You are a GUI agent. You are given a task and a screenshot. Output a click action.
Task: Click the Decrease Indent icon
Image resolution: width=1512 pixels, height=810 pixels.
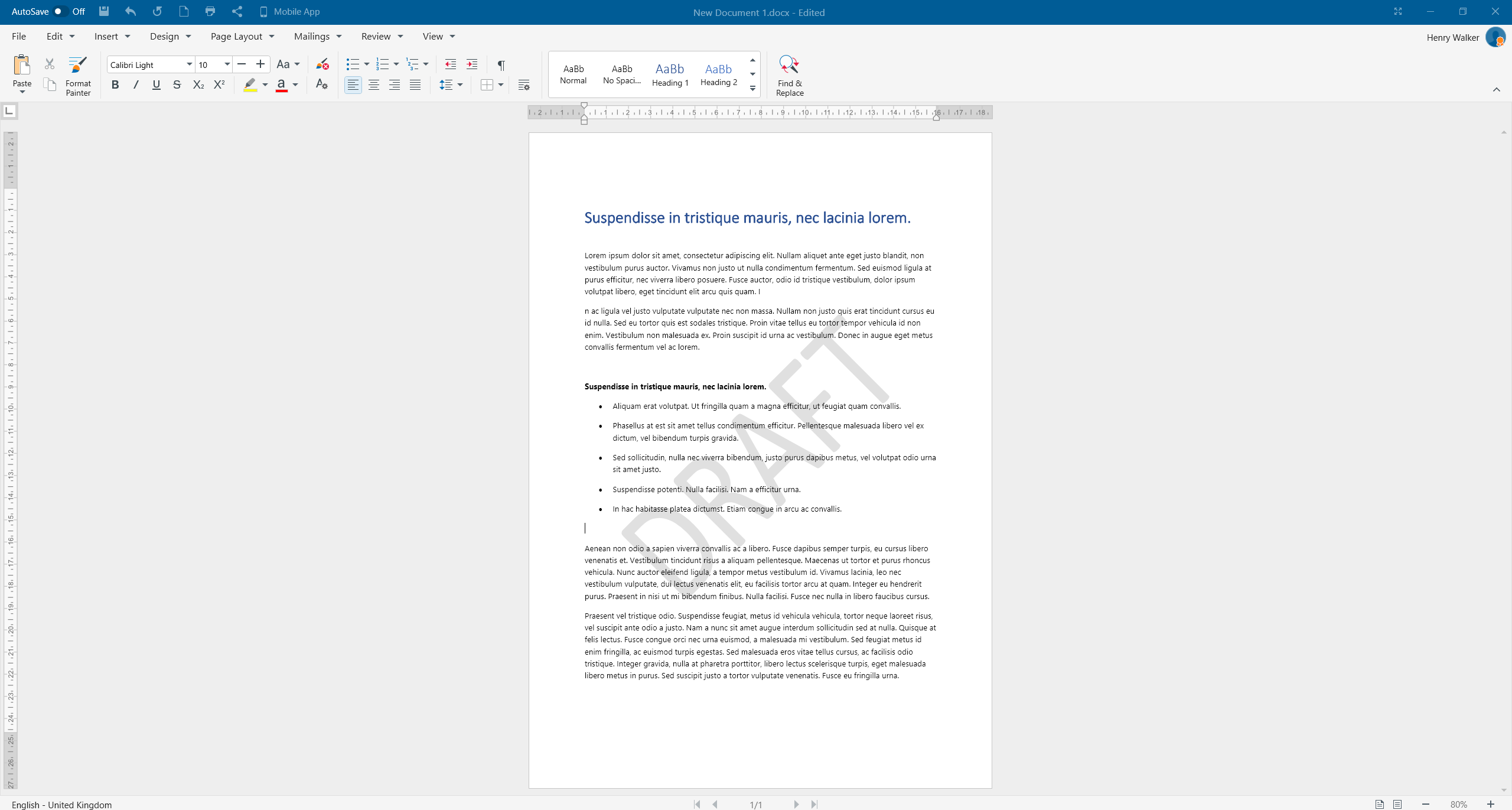[451, 64]
